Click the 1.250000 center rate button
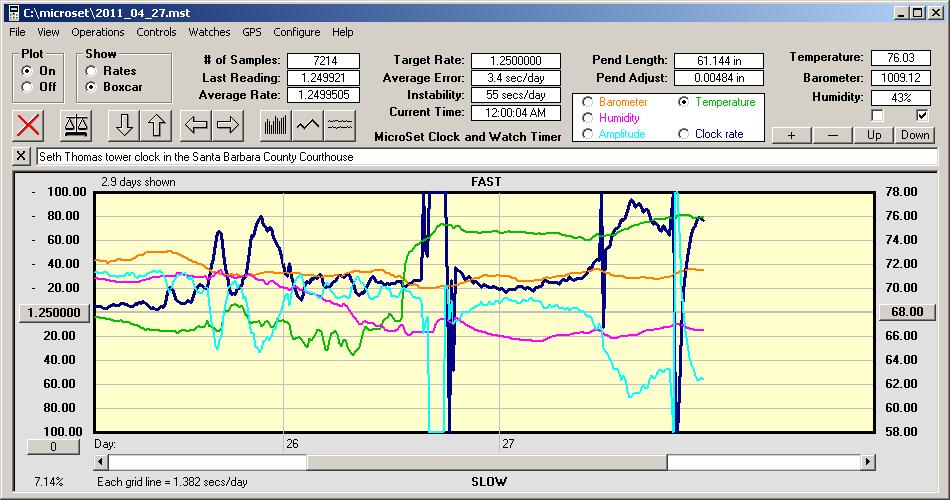The image size is (950, 500). (x=54, y=313)
